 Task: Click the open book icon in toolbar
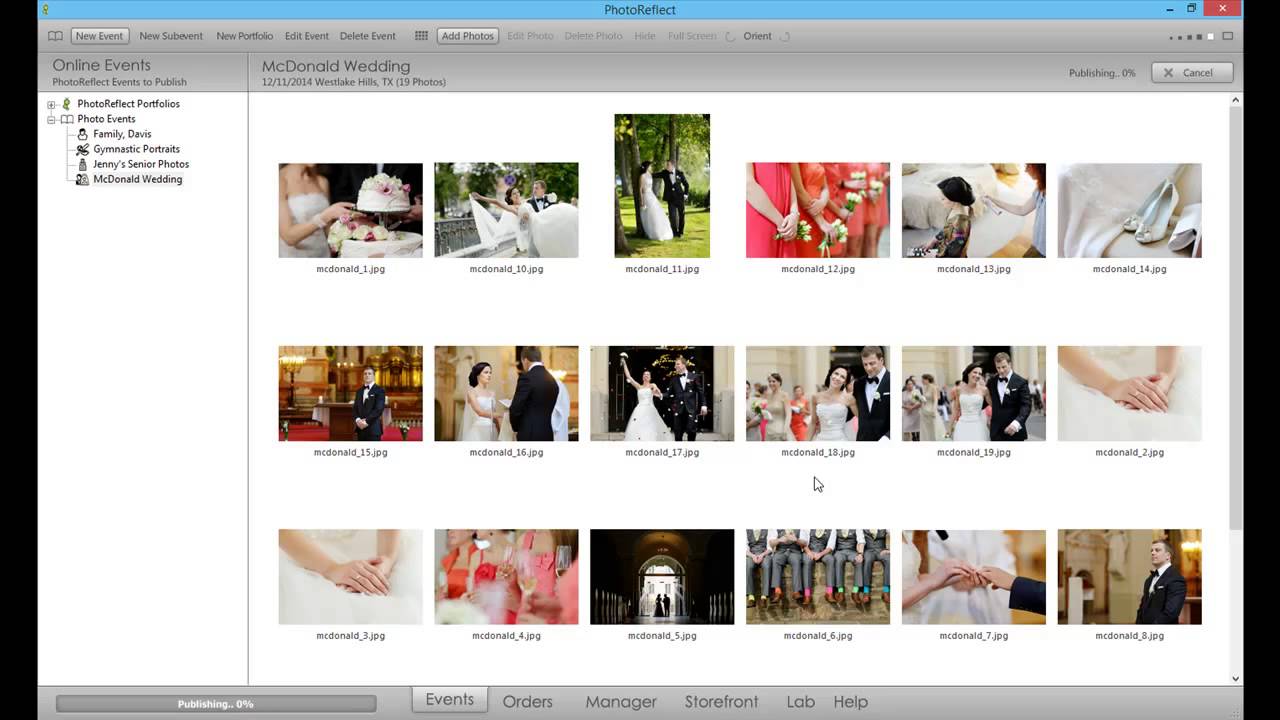[x=55, y=36]
